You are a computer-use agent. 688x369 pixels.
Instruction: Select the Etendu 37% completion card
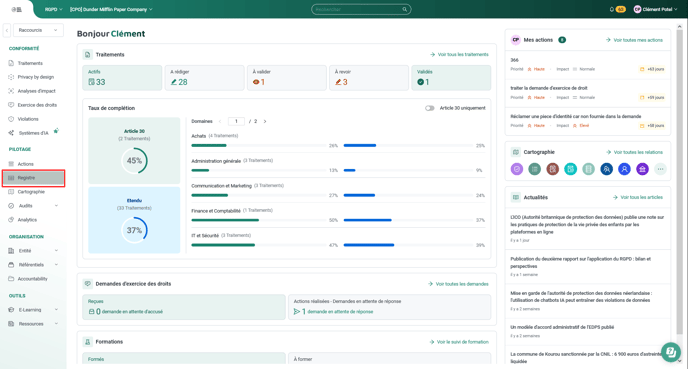click(134, 220)
